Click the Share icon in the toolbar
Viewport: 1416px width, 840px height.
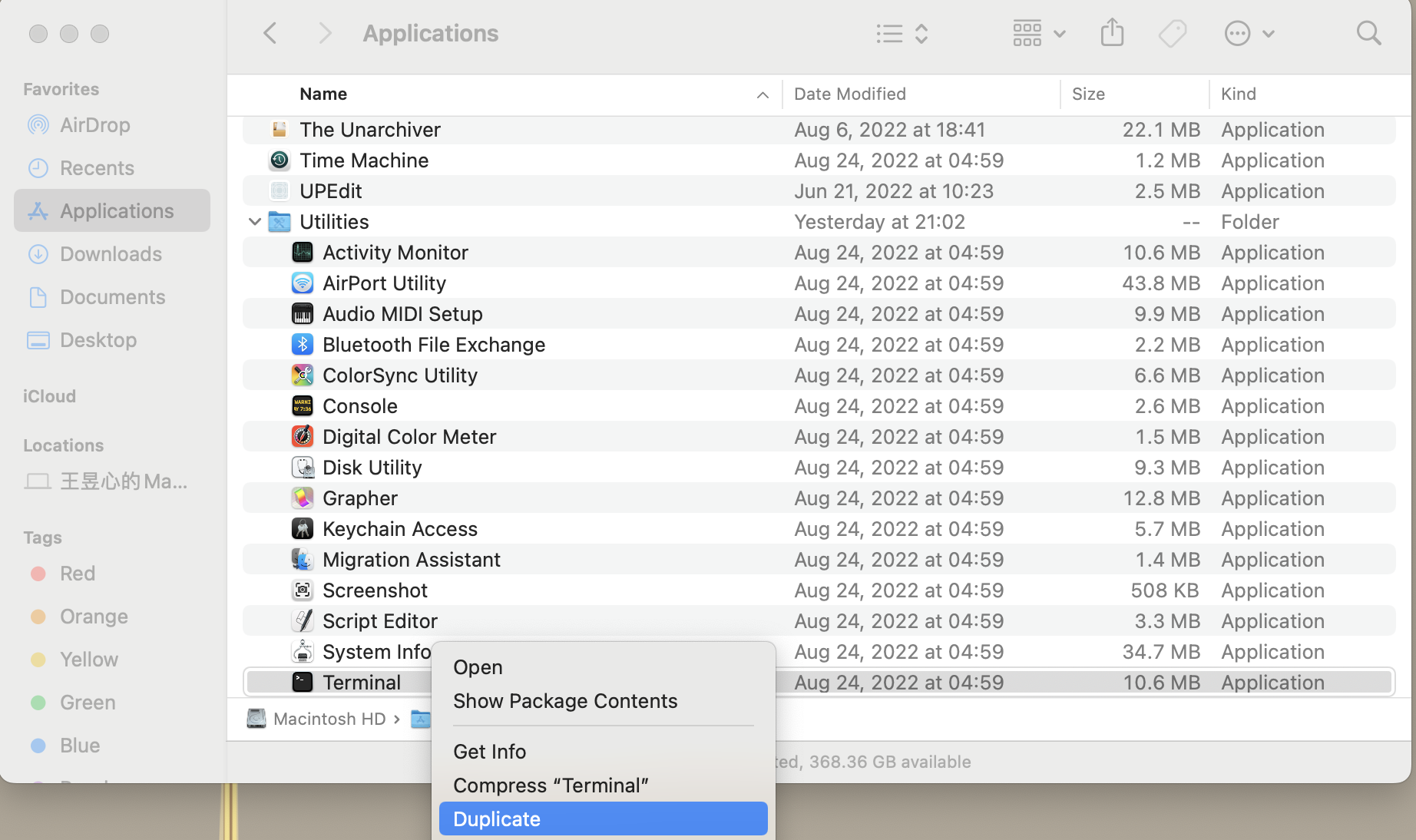1111,33
